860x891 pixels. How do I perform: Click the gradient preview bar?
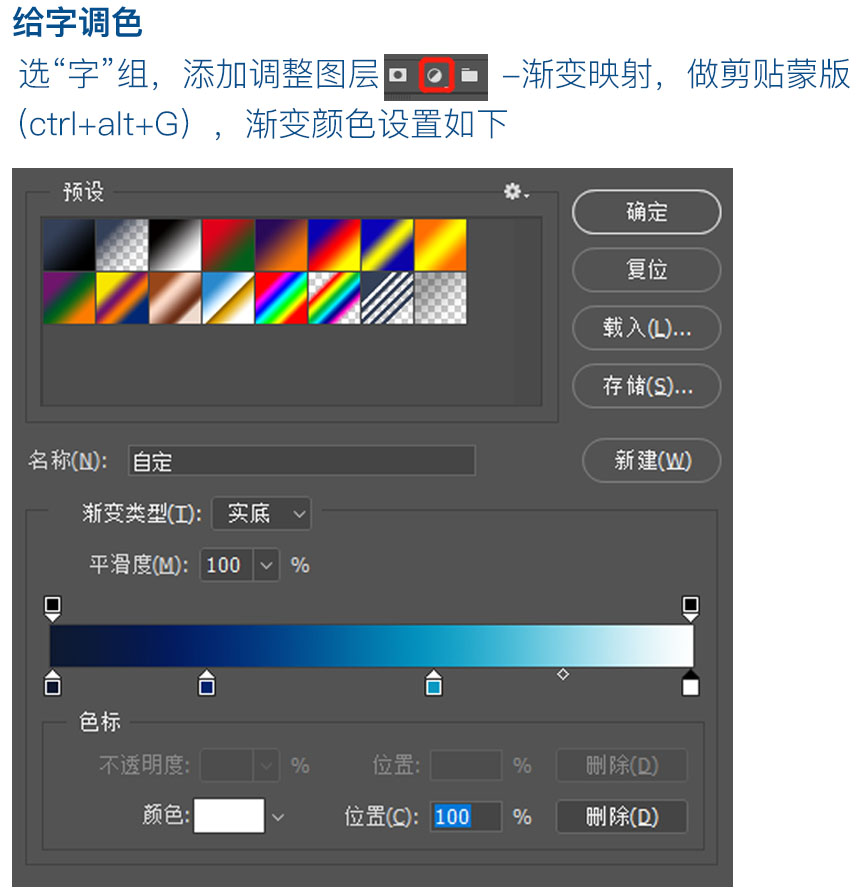(372, 646)
